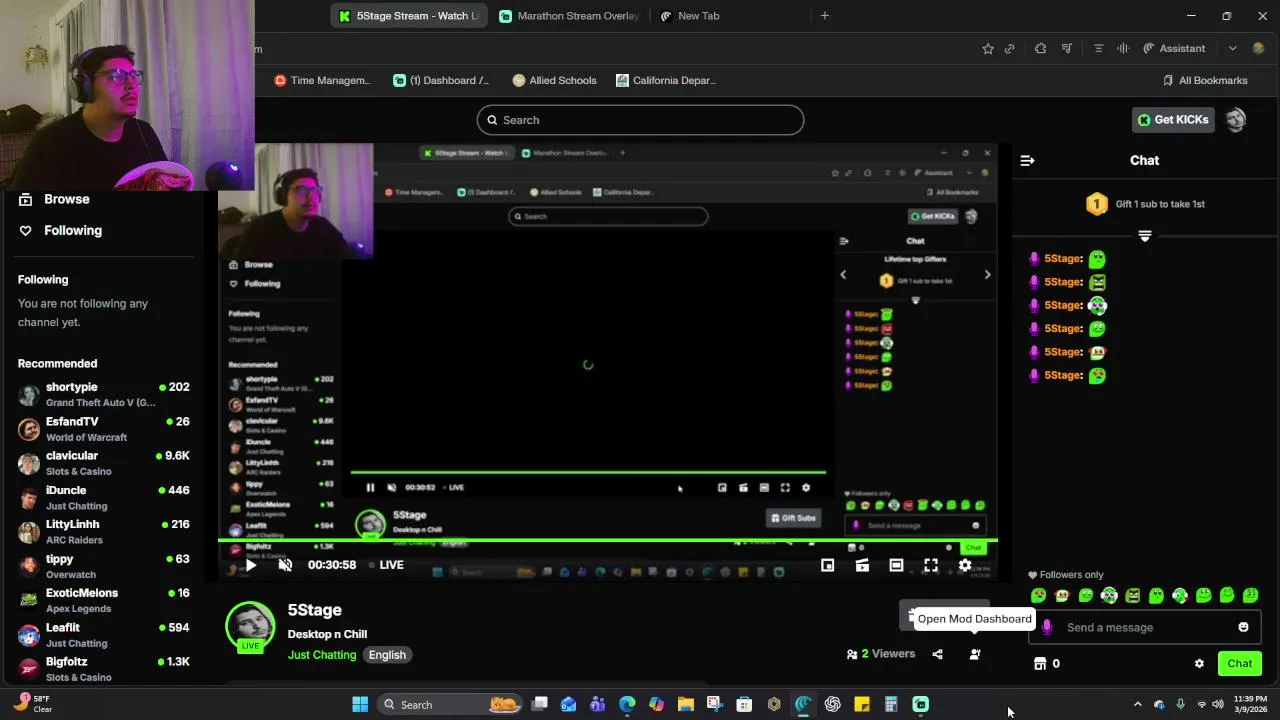Collapse the chat panel with the arrow icon
1280x720 pixels.
click(x=1027, y=160)
